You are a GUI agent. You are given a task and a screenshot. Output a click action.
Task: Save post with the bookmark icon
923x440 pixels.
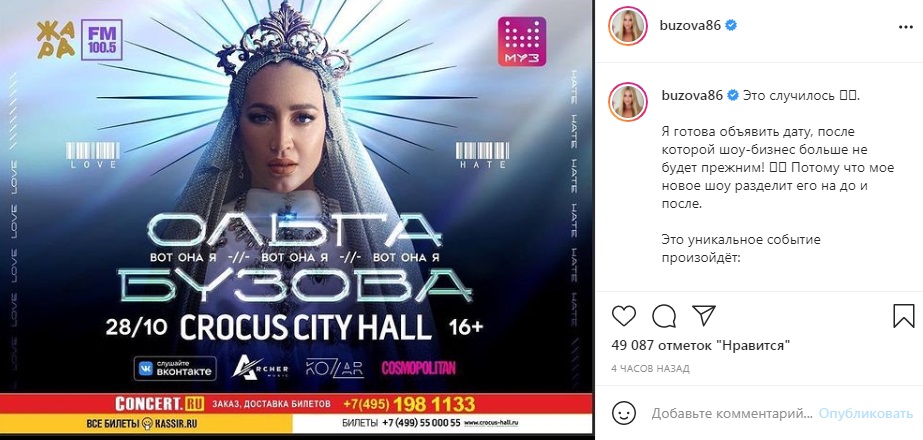(x=903, y=316)
